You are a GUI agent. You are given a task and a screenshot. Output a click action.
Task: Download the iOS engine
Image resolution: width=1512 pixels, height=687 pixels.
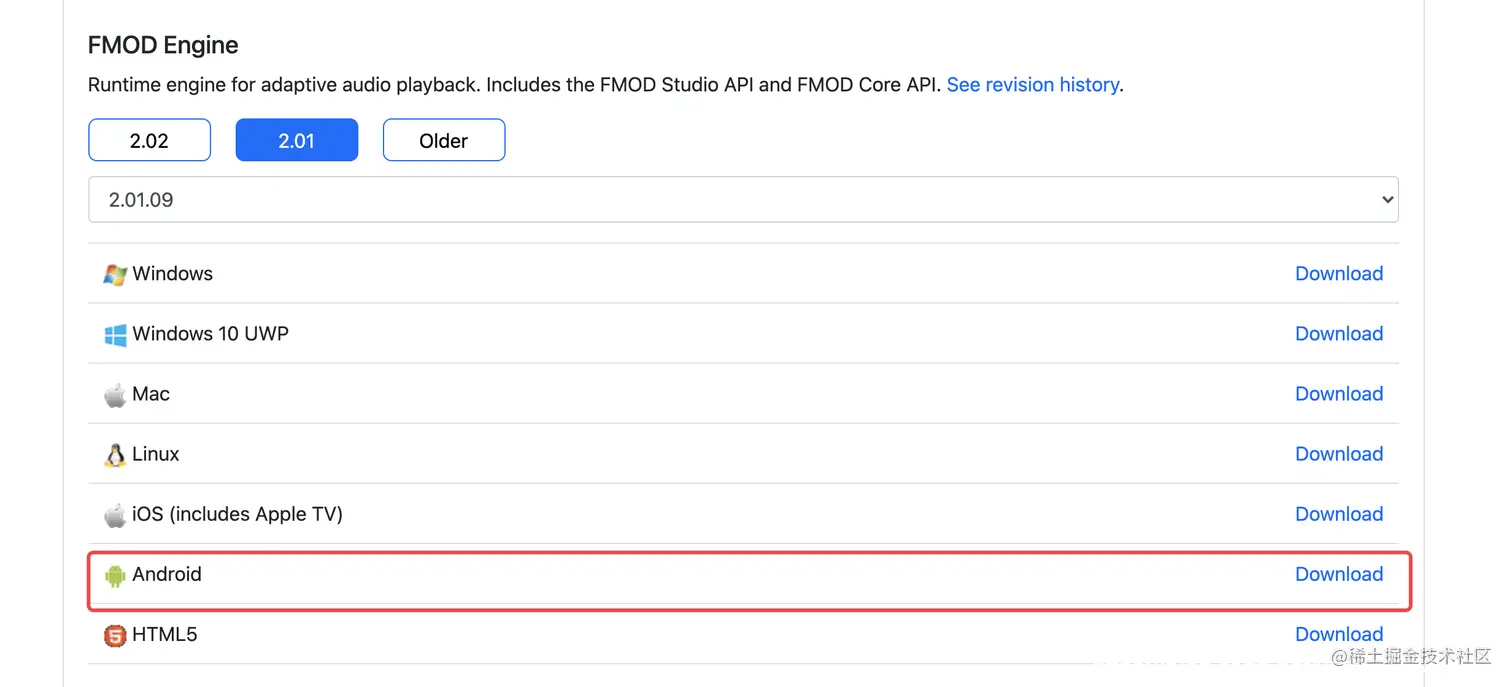tap(1338, 514)
